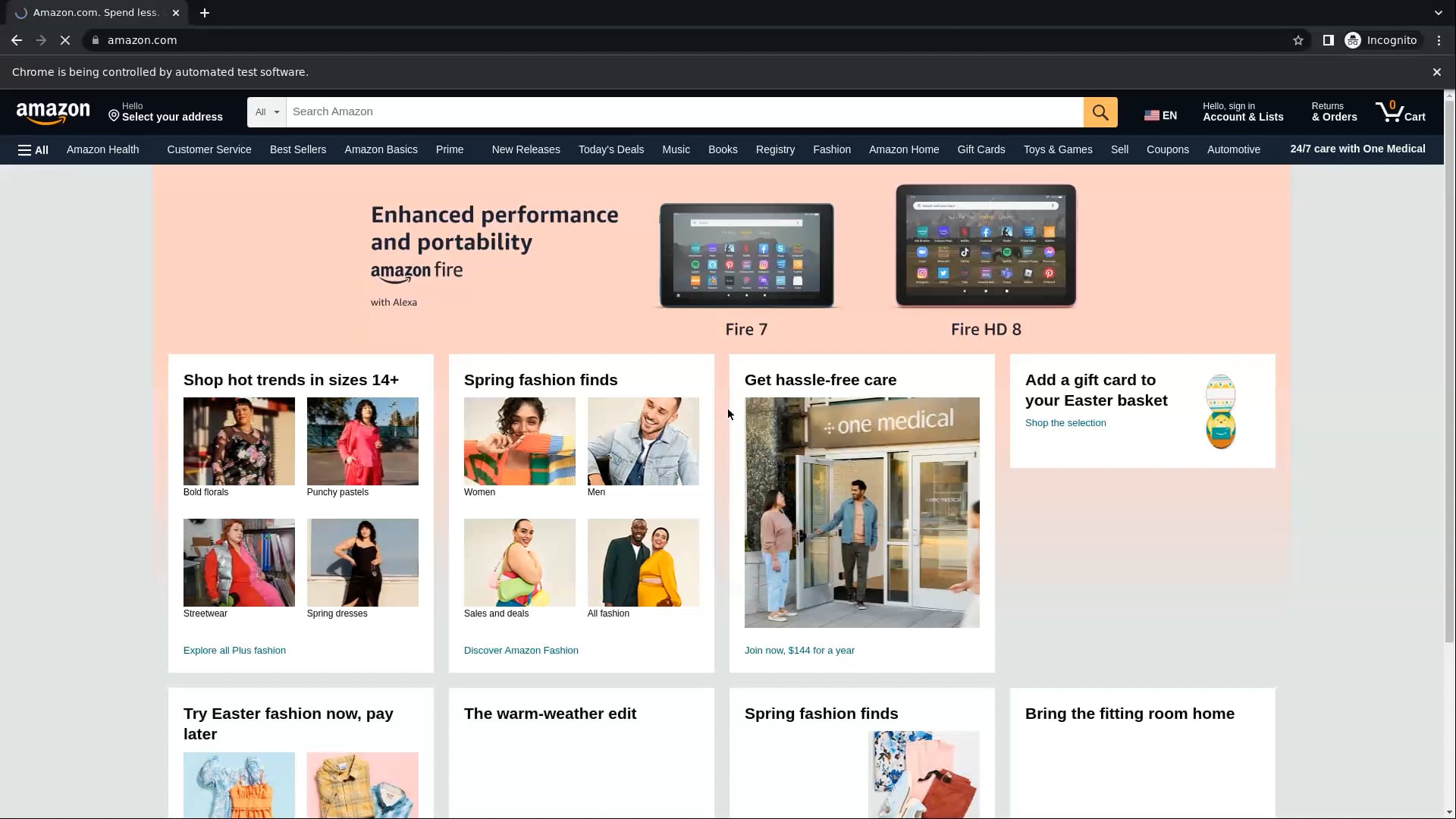Bookmark this page with the star icon
Viewport: 1456px width, 819px height.
(1298, 40)
